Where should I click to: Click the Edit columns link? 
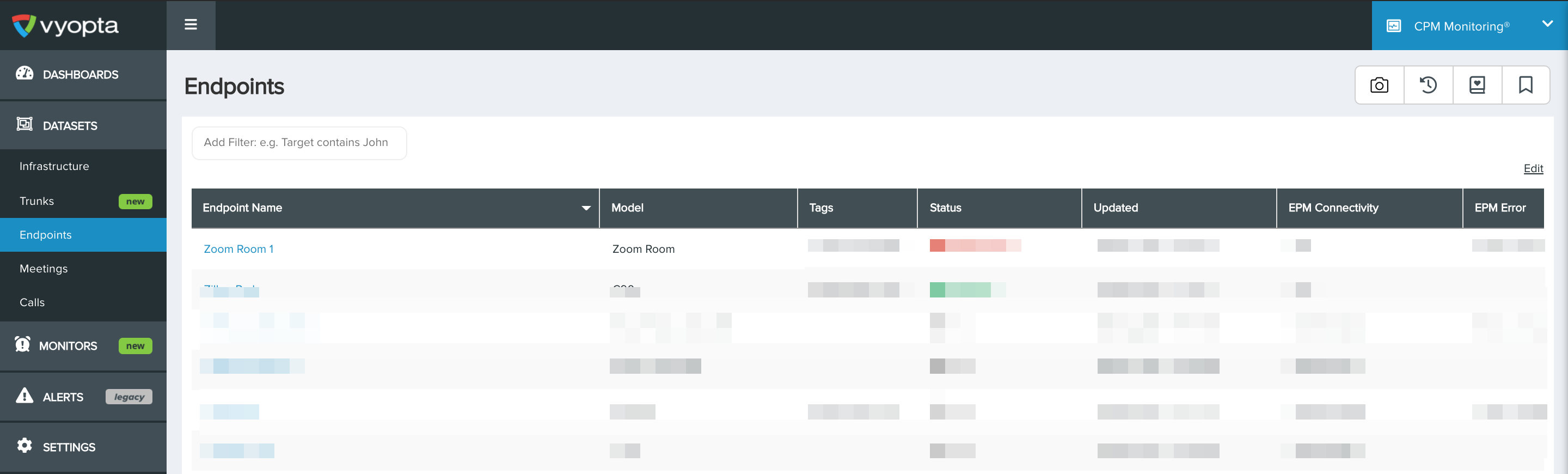point(1533,169)
